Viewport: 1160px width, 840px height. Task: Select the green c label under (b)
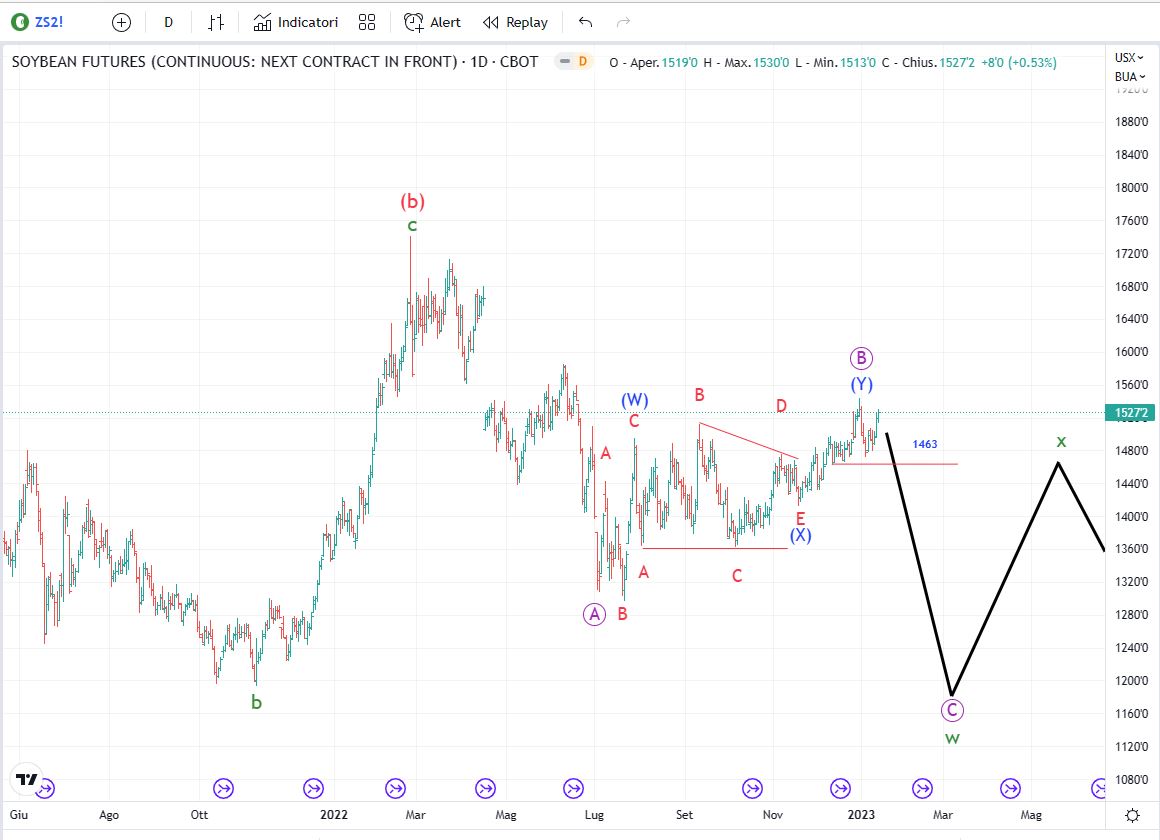point(412,226)
